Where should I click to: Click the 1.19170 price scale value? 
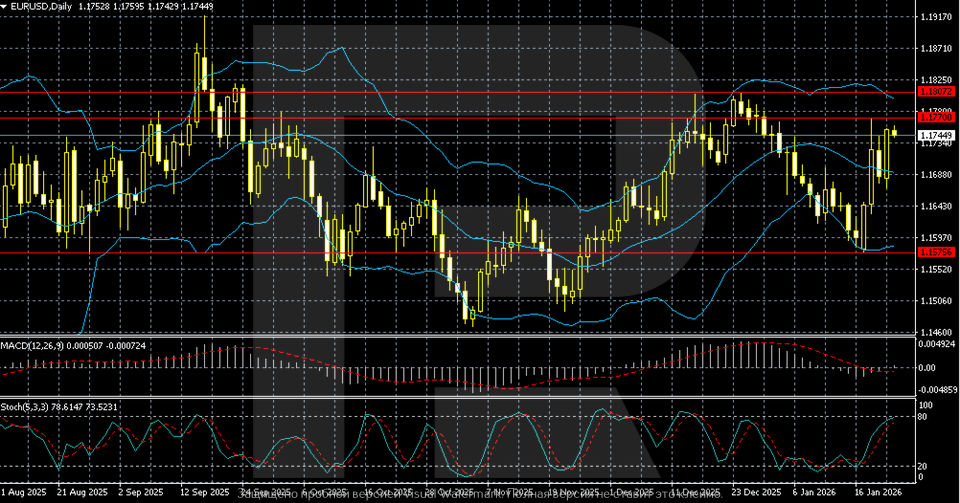pos(935,17)
